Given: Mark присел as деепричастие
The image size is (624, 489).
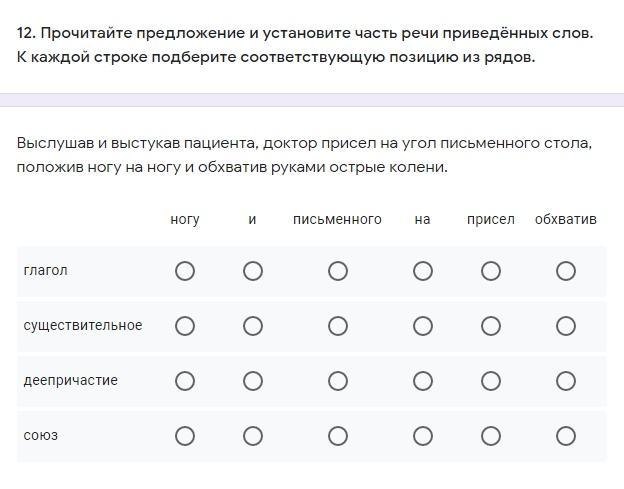Looking at the screenshot, I should [x=491, y=381].
